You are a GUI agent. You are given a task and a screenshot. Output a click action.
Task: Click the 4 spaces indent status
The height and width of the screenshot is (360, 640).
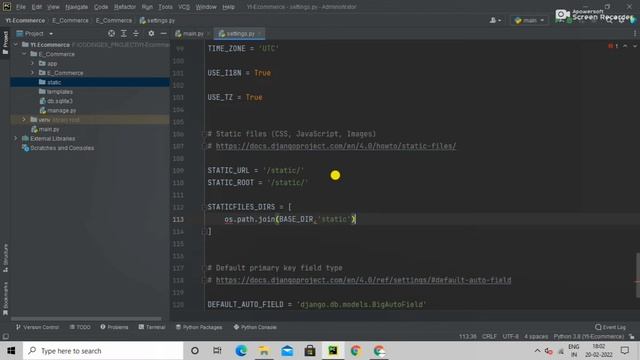tap(536, 336)
